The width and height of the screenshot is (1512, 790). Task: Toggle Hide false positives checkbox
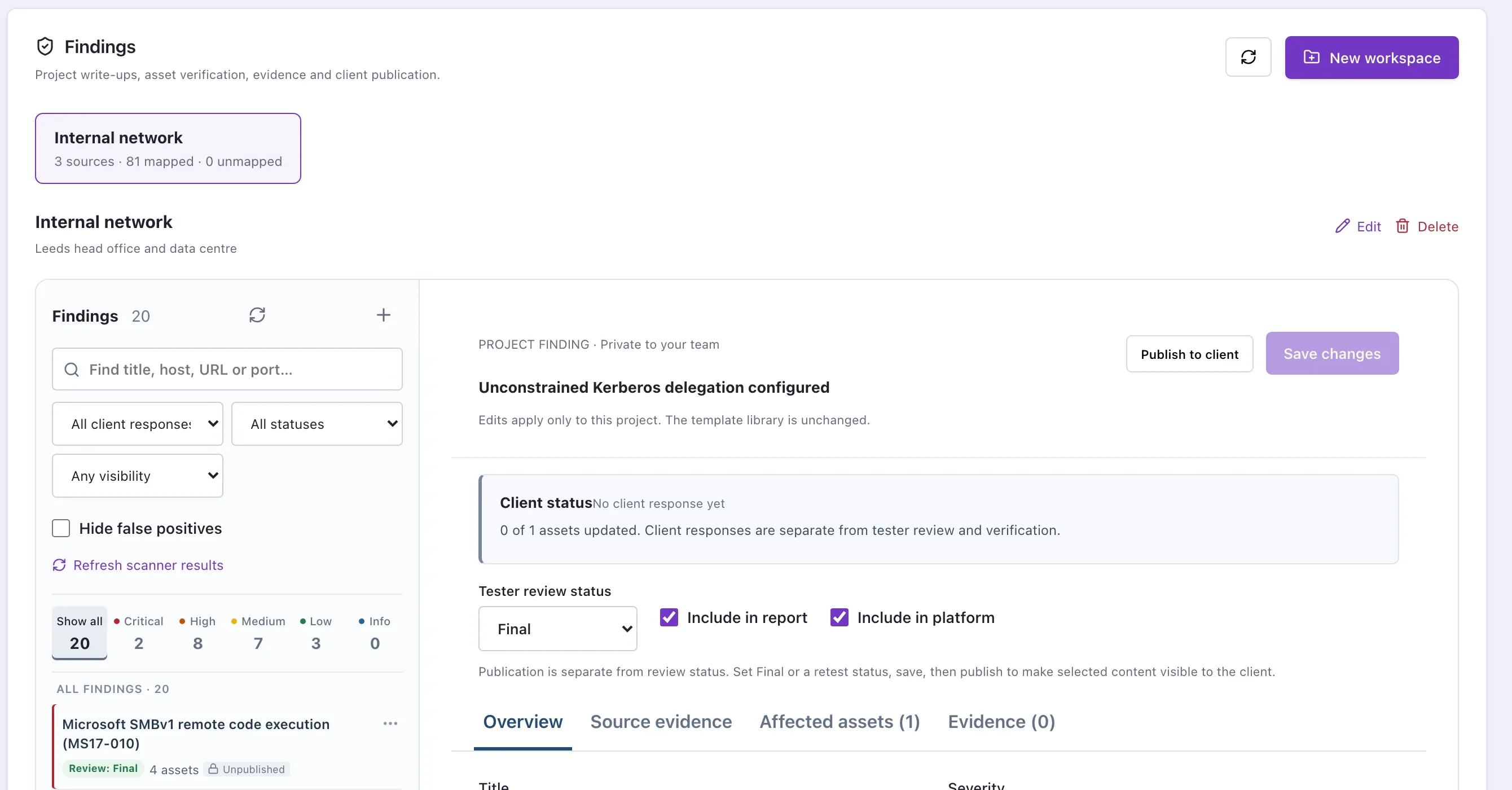[61, 528]
